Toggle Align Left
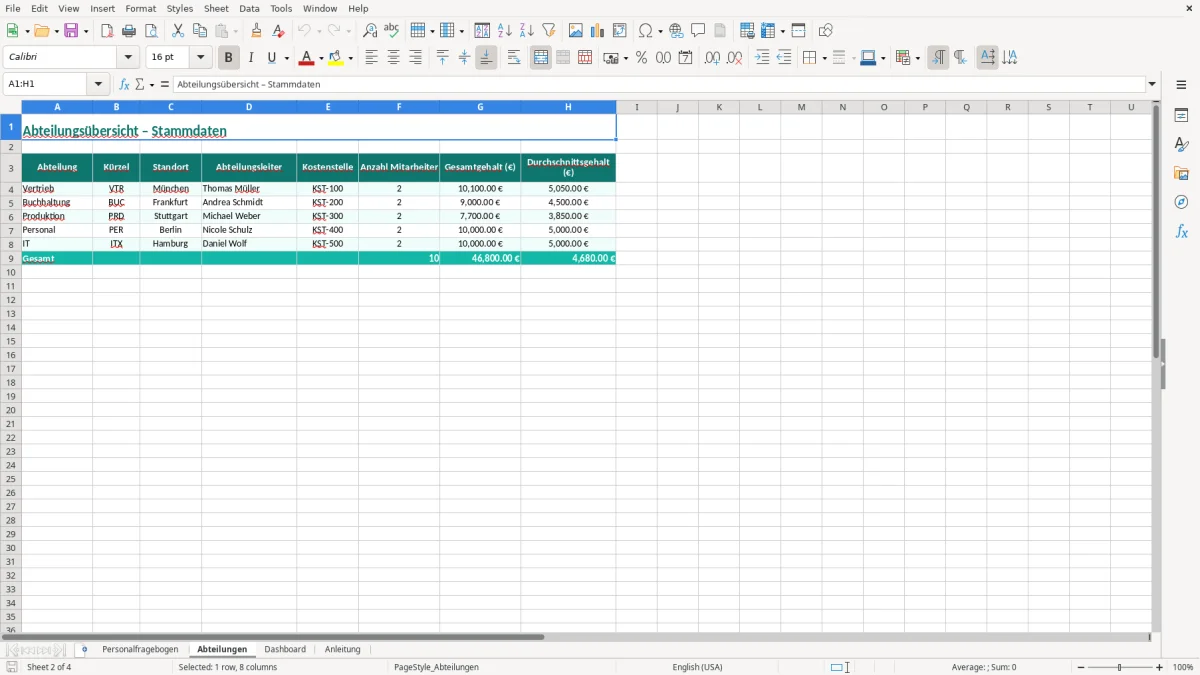The image size is (1200, 675). click(371, 58)
